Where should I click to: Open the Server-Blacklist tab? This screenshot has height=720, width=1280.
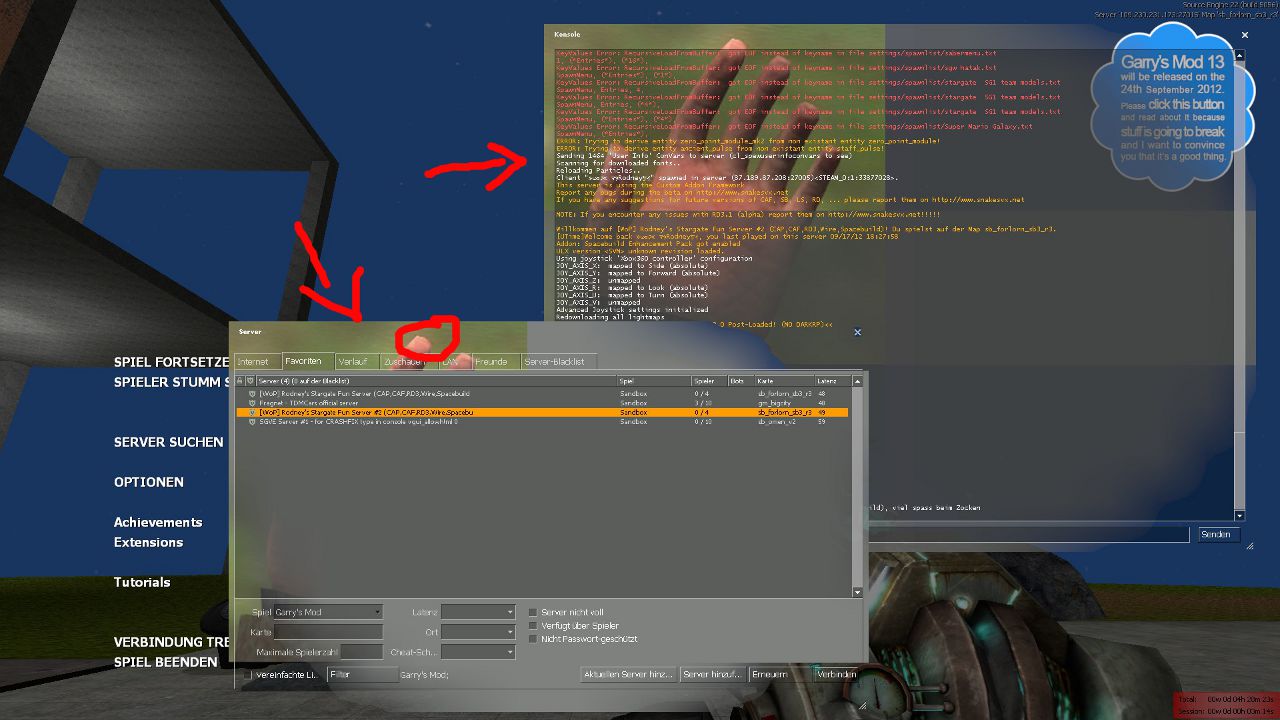(555, 361)
